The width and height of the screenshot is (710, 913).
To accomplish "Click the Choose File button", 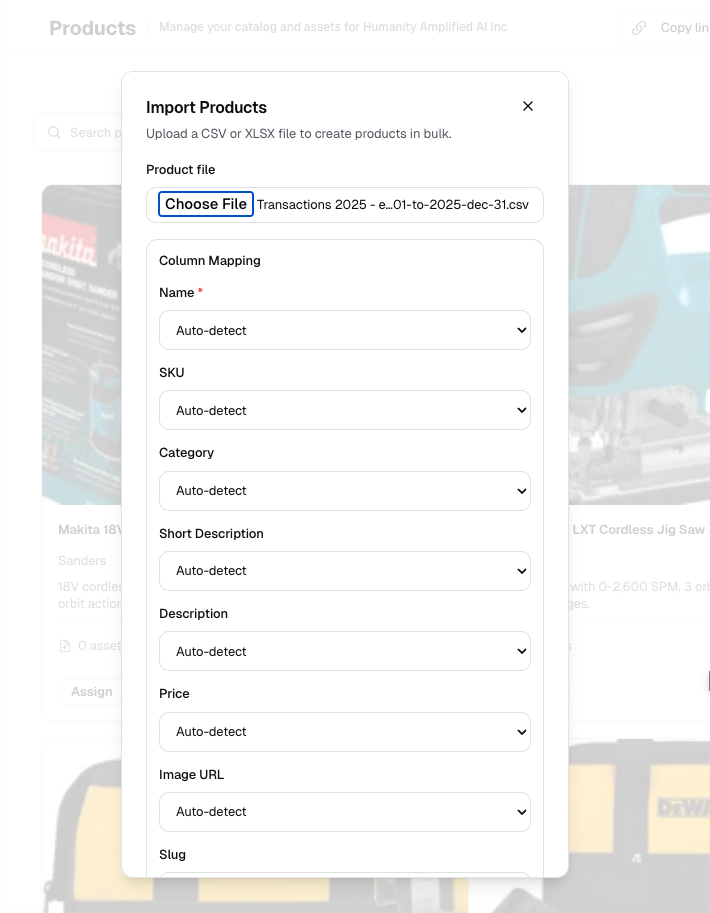I will [x=206, y=204].
